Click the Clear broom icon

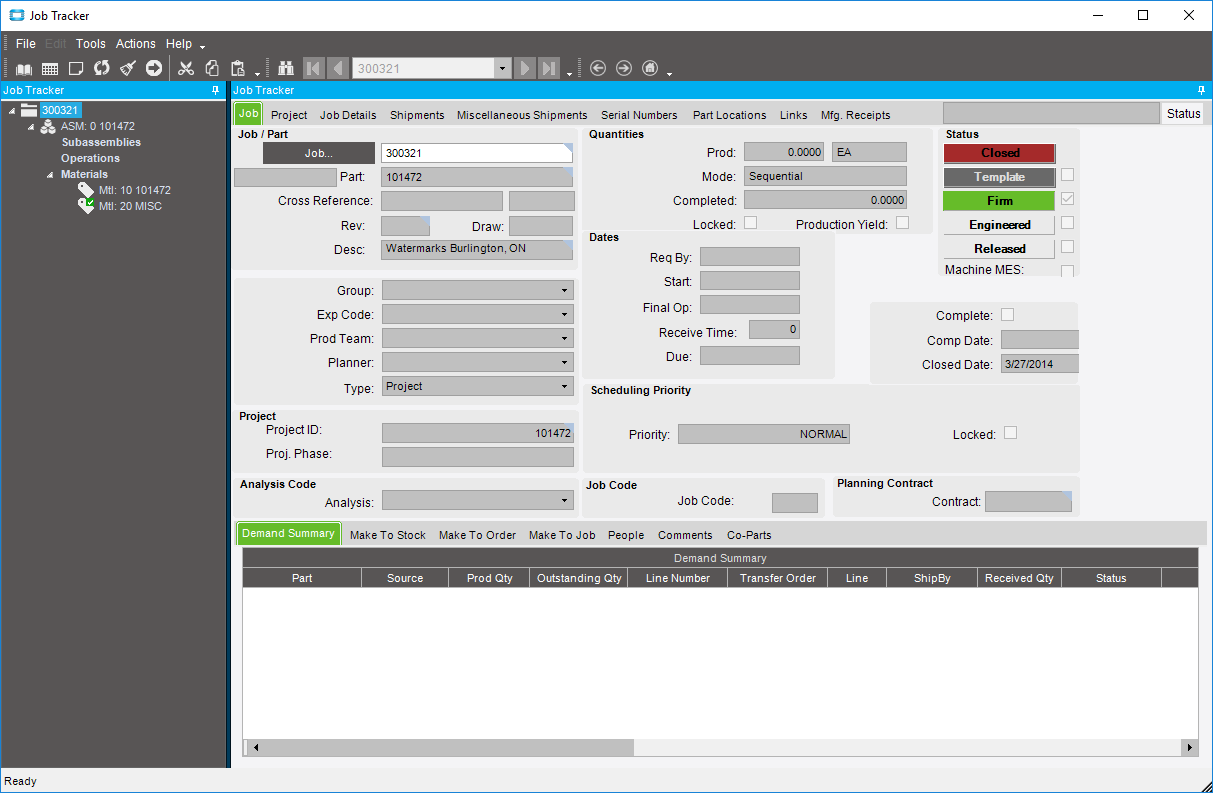point(127,68)
